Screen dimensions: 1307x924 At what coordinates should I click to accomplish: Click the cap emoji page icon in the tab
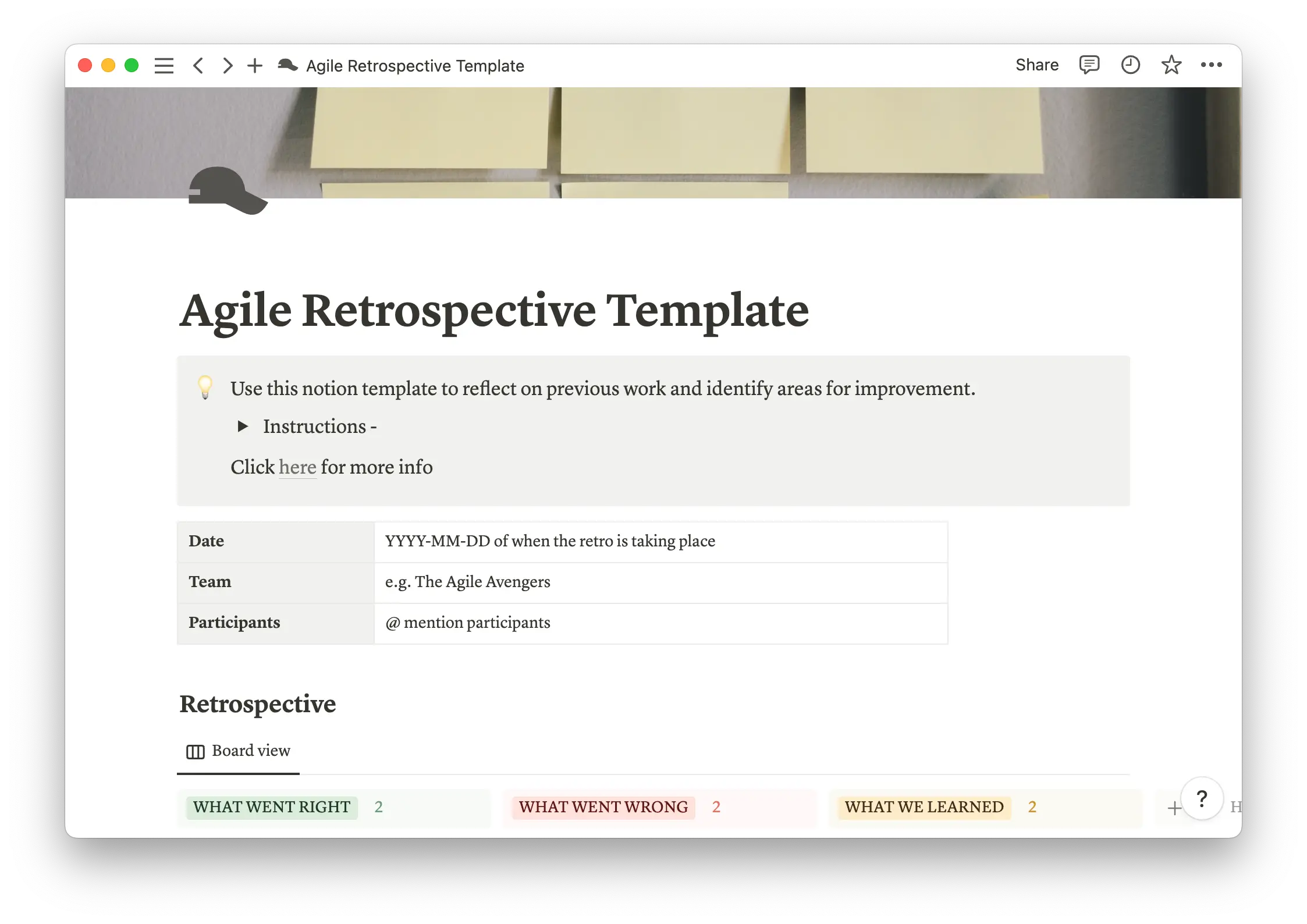289,65
